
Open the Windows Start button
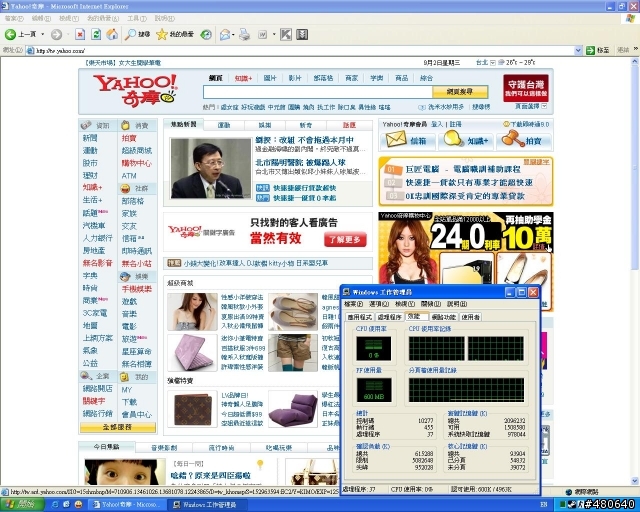(22, 505)
